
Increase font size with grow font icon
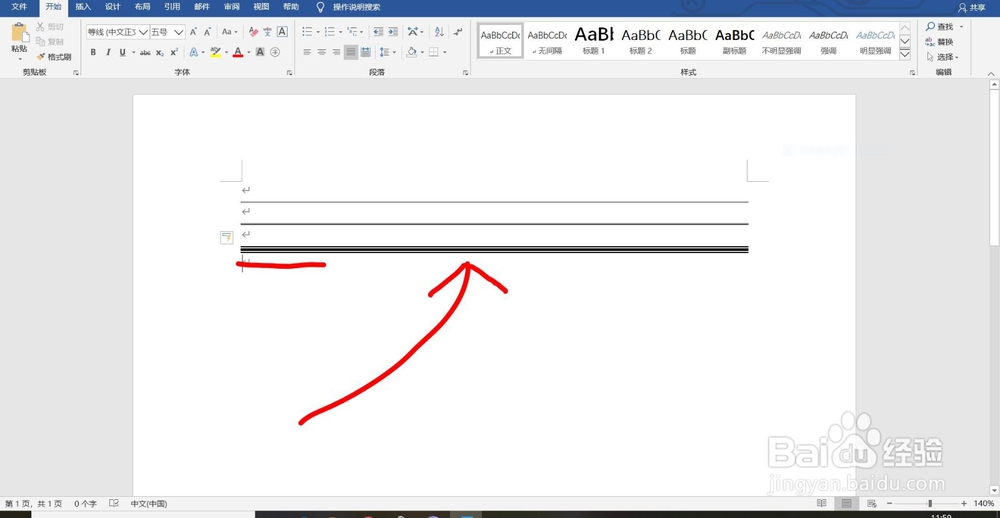pyautogui.click(x=193, y=32)
